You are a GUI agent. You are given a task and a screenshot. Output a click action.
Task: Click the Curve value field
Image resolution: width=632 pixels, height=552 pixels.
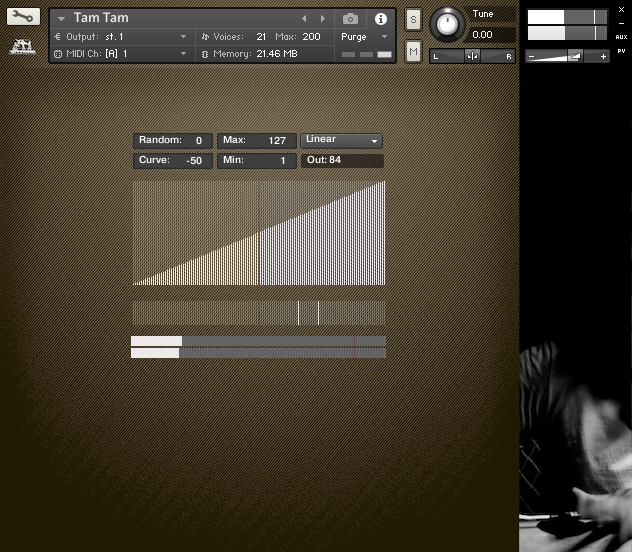click(173, 161)
